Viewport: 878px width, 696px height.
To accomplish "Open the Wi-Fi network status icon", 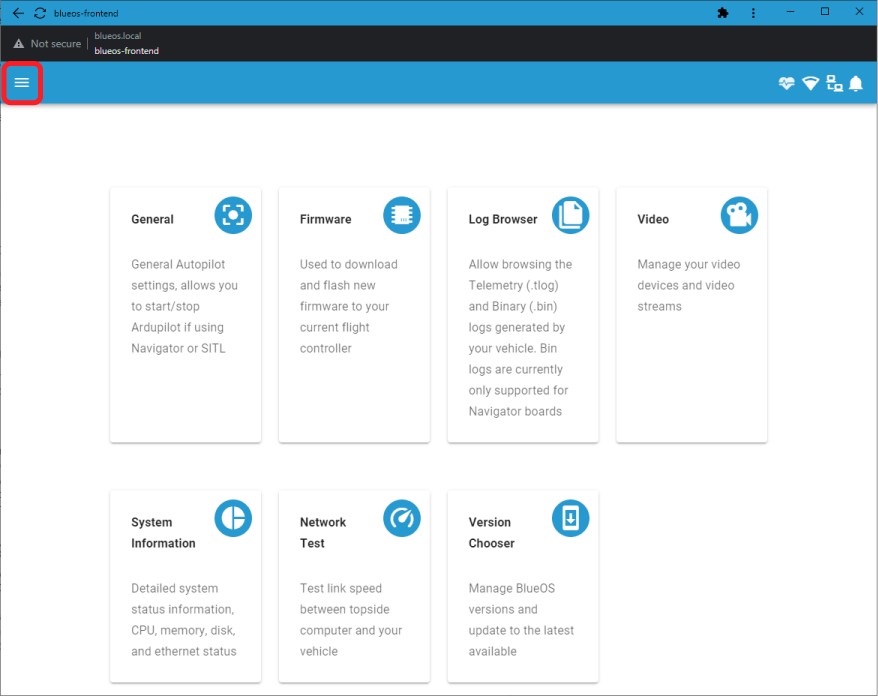I will click(811, 84).
